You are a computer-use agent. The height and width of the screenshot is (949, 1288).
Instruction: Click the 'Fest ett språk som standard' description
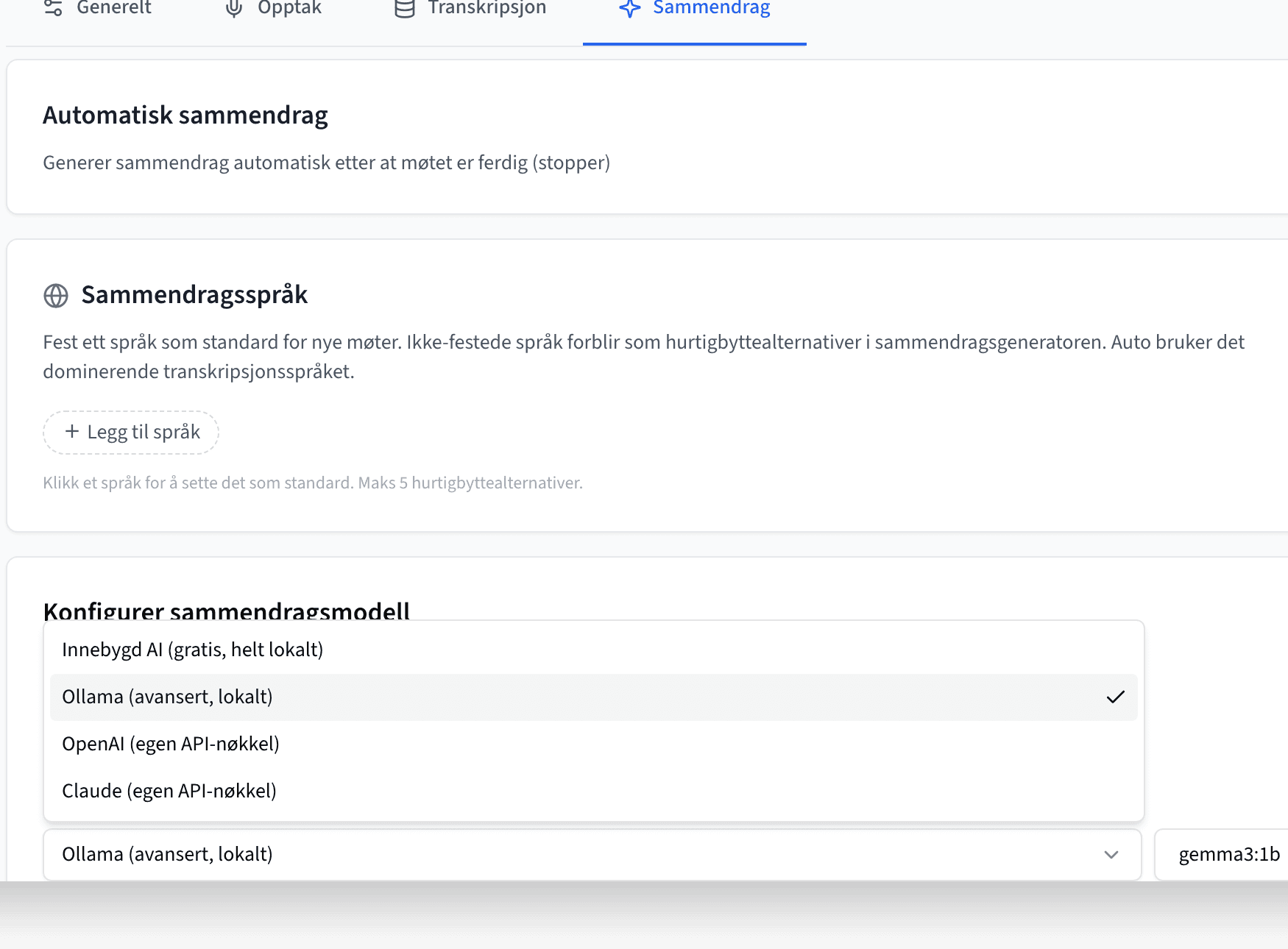[644, 357]
